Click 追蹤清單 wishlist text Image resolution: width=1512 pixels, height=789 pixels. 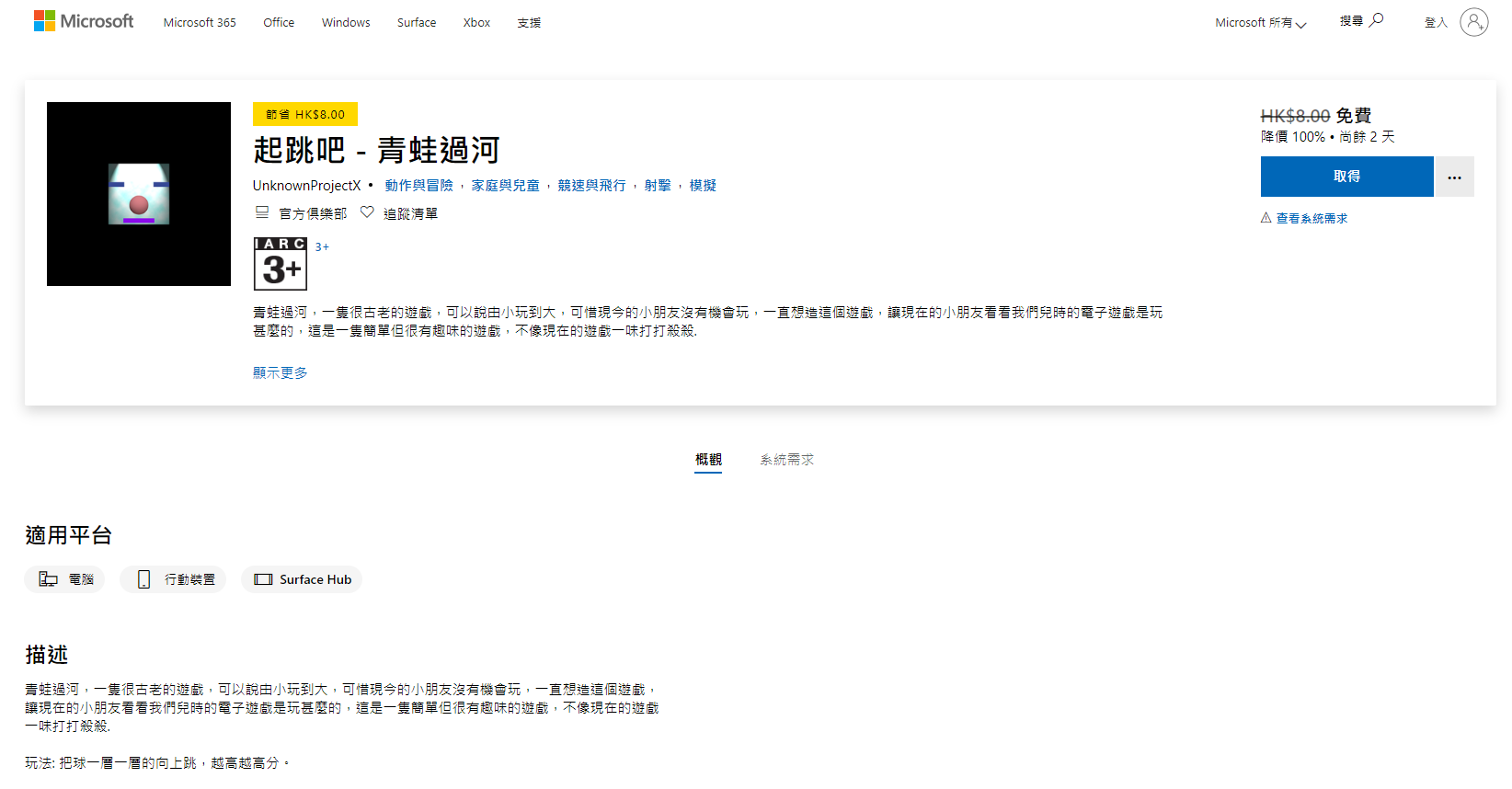pyautogui.click(x=410, y=213)
